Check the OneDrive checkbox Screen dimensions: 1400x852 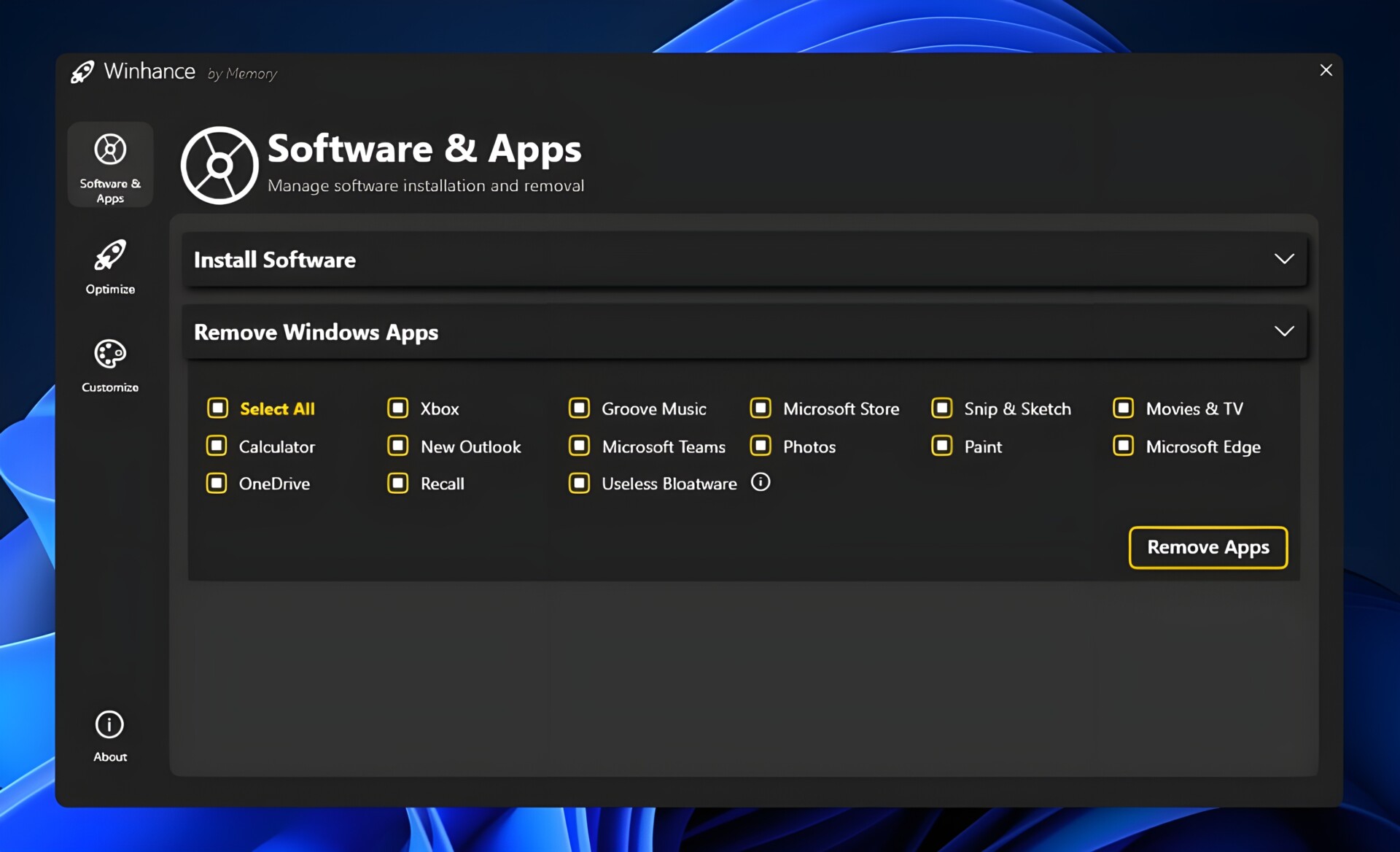coord(217,483)
